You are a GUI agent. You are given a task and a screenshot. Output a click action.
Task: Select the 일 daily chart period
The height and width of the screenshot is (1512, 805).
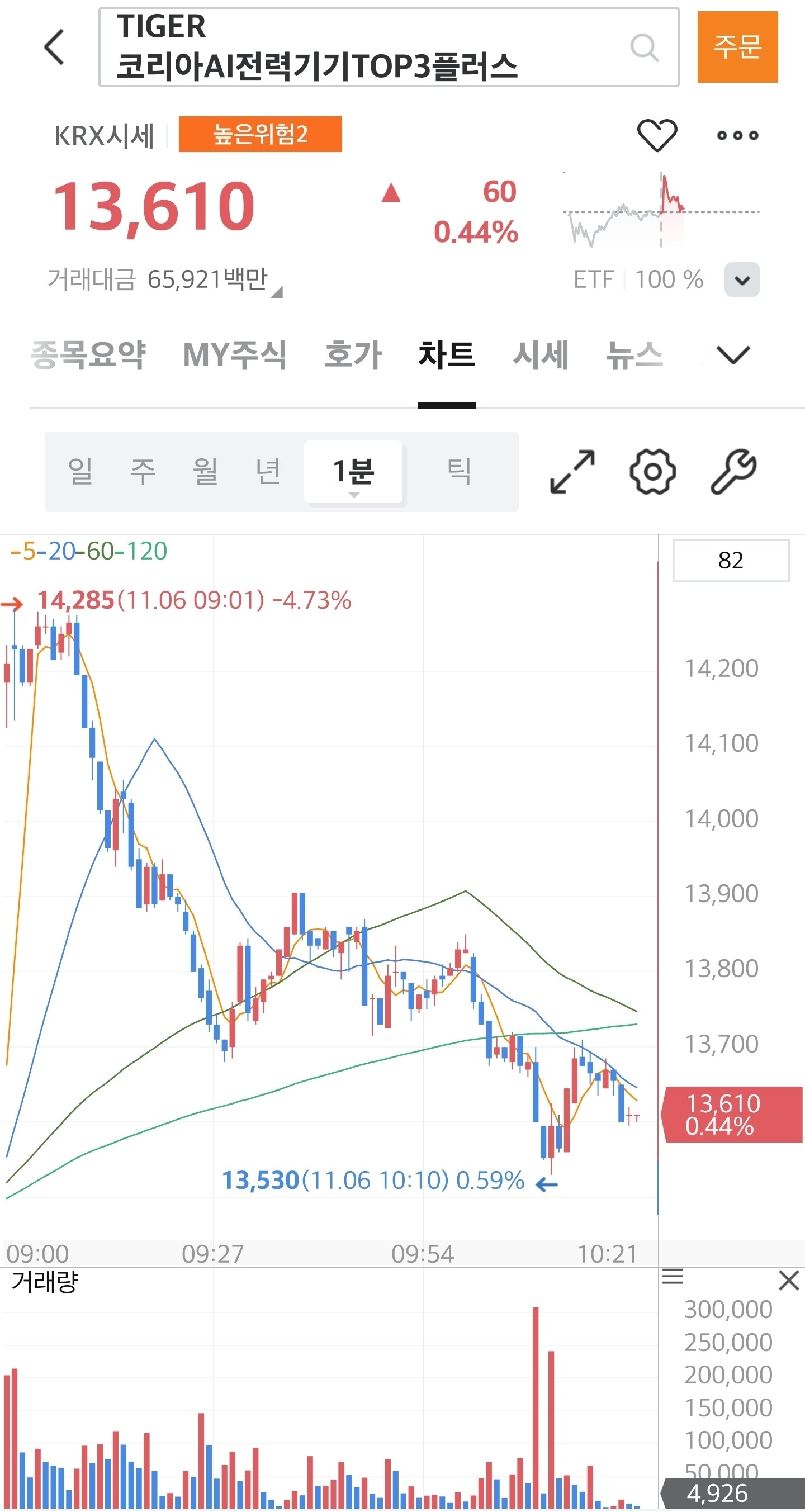point(80,471)
